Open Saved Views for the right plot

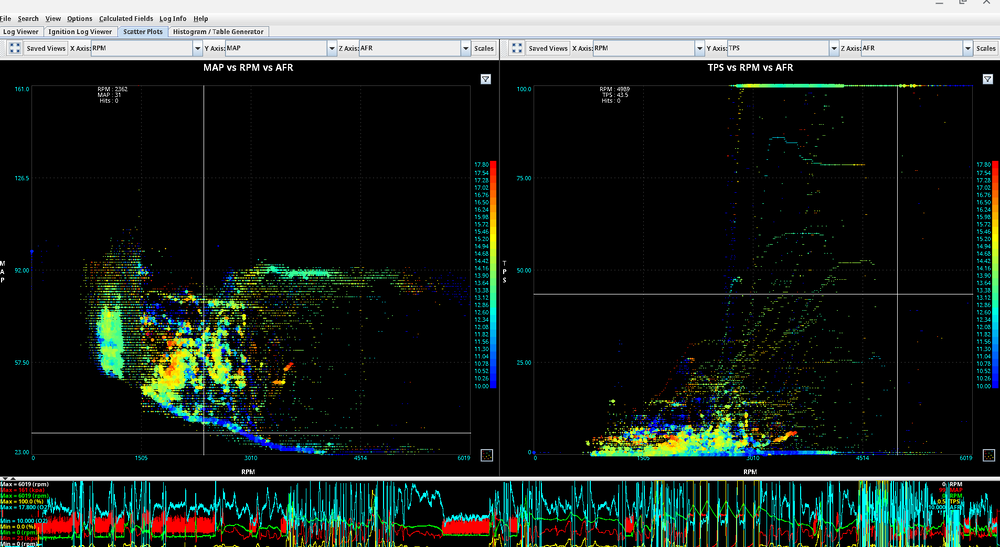(x=548, y=48)
